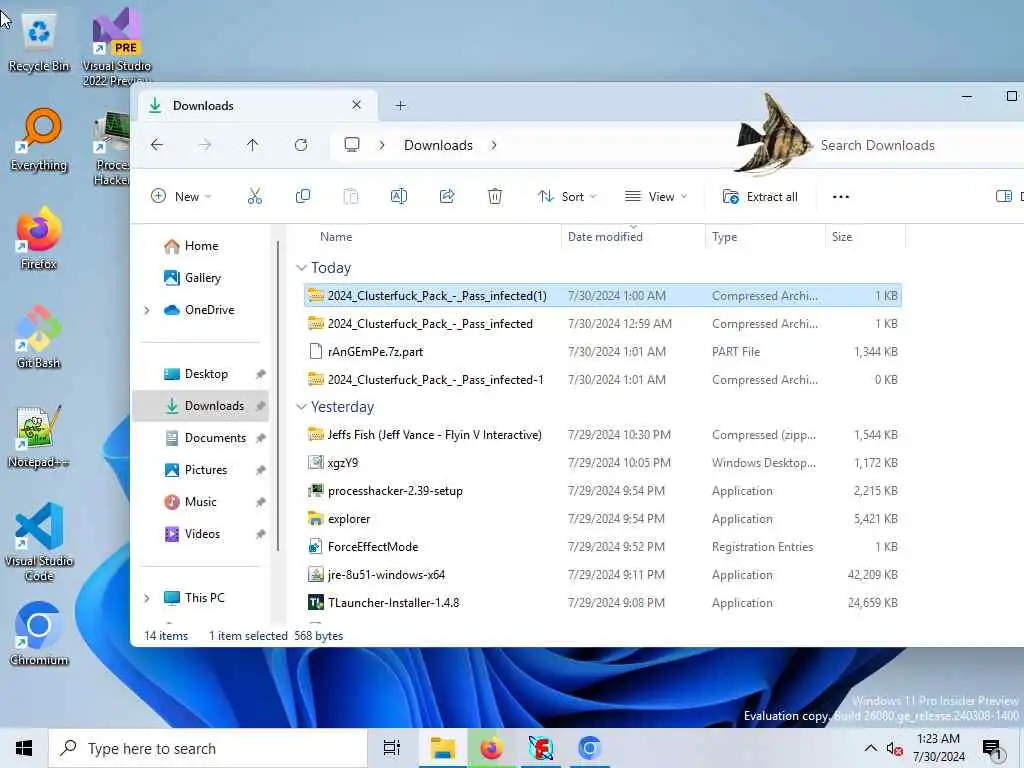Expand the This PC tree node
The image size is (1024, 768).
[x=147, y=598]
